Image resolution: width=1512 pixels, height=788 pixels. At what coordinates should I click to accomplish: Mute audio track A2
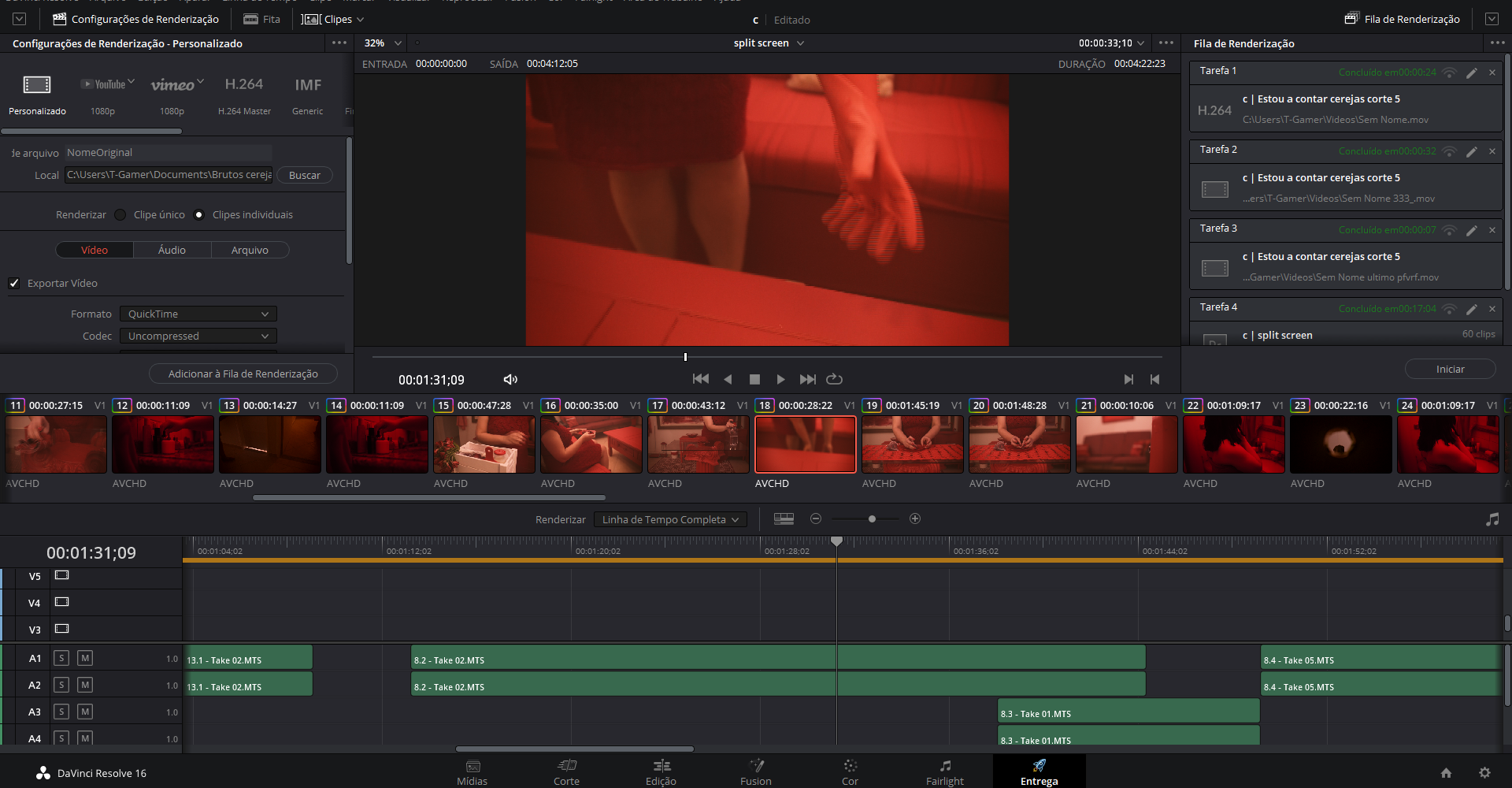pos(85,685)
